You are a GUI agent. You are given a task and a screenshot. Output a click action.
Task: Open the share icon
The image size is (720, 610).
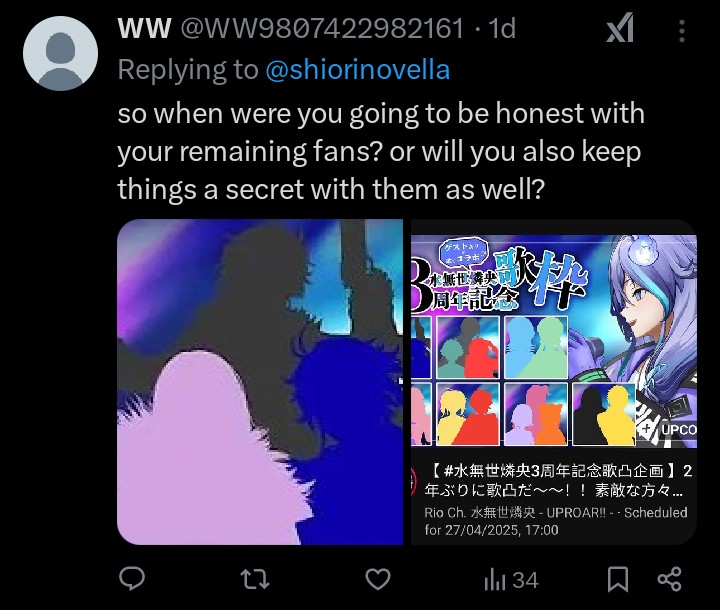(669, 579)
